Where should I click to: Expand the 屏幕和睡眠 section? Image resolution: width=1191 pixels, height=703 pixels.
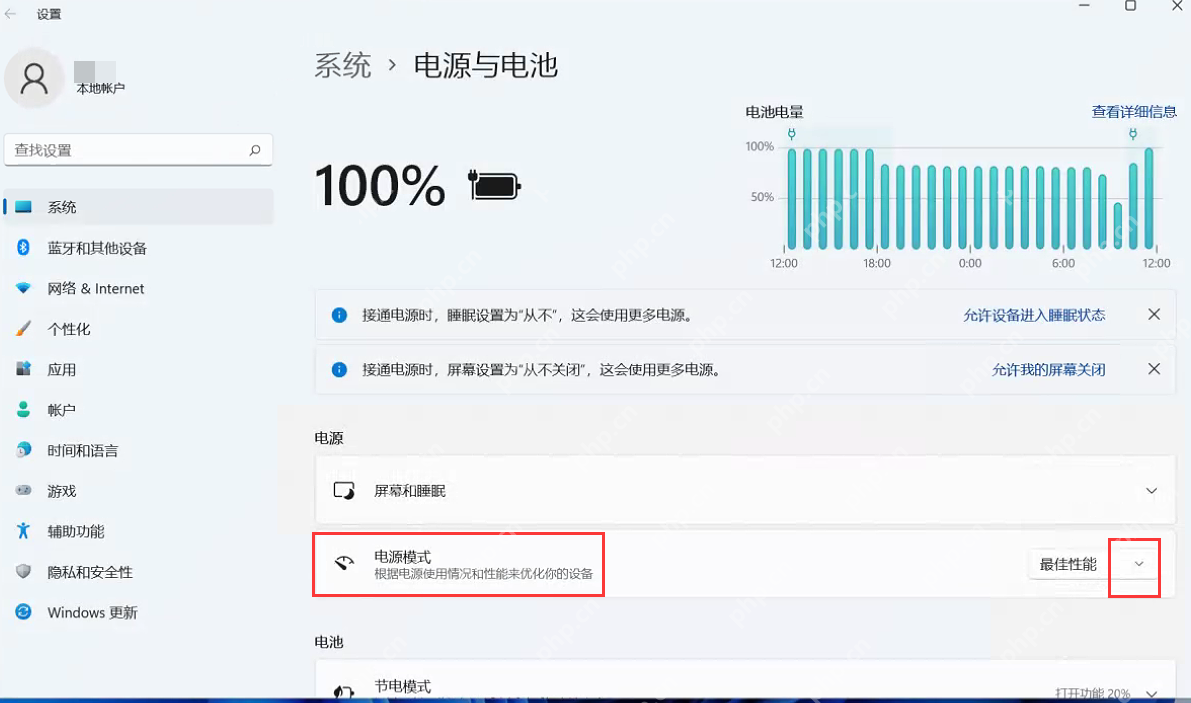click(1152, 490)
